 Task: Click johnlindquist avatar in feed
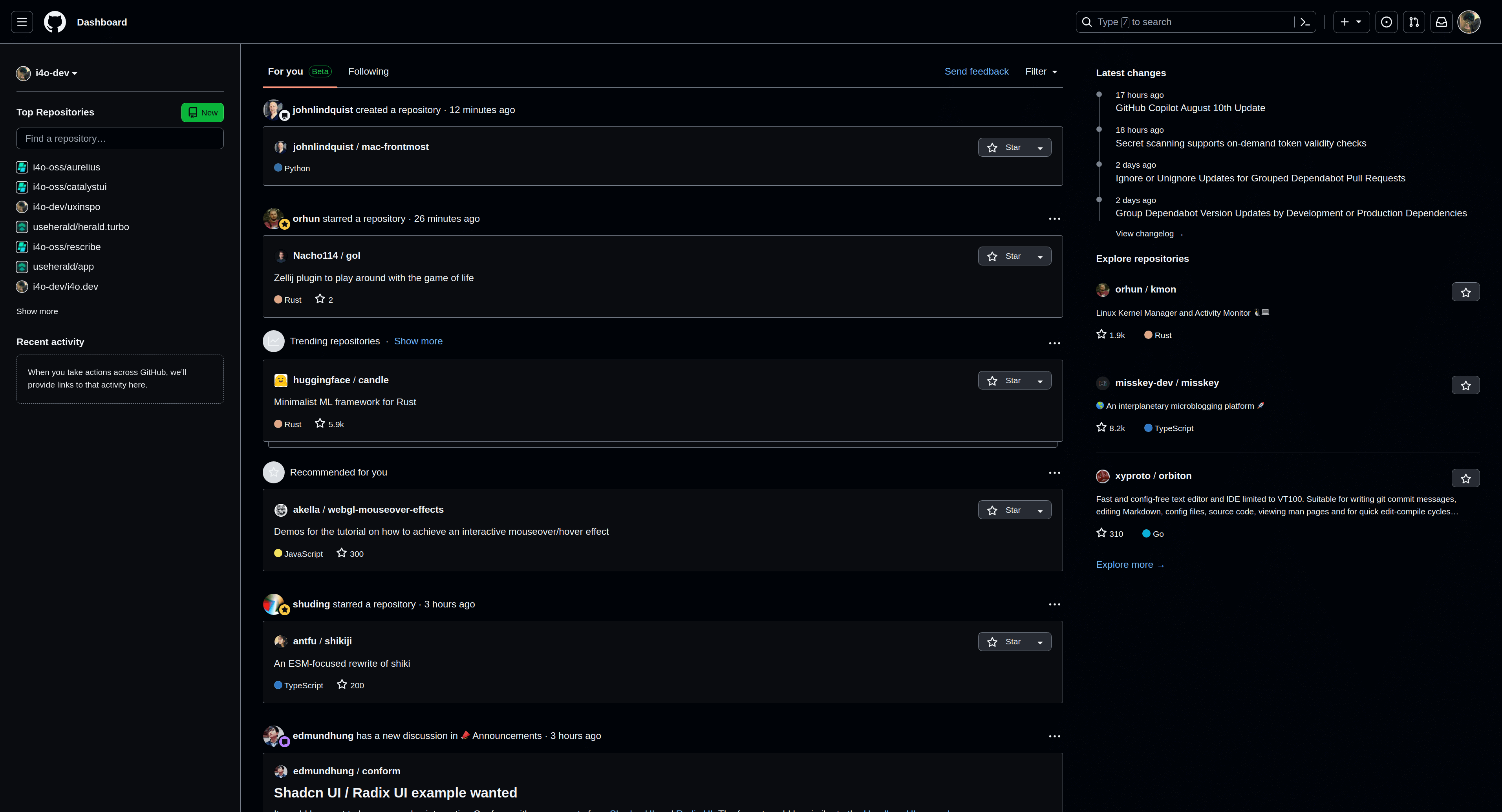coord(273,110)
